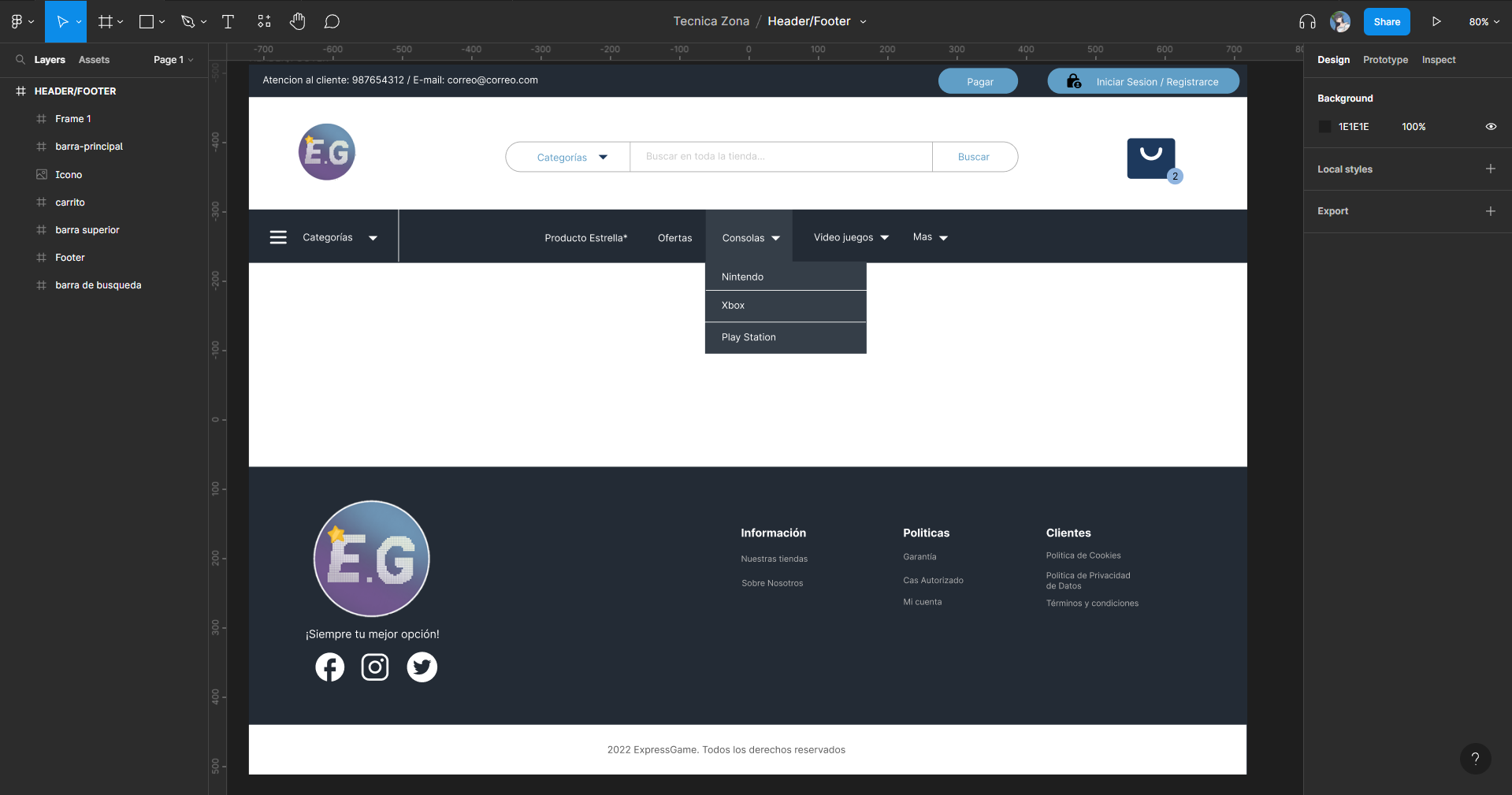Enable headphones audio mode

[1306, 21]
